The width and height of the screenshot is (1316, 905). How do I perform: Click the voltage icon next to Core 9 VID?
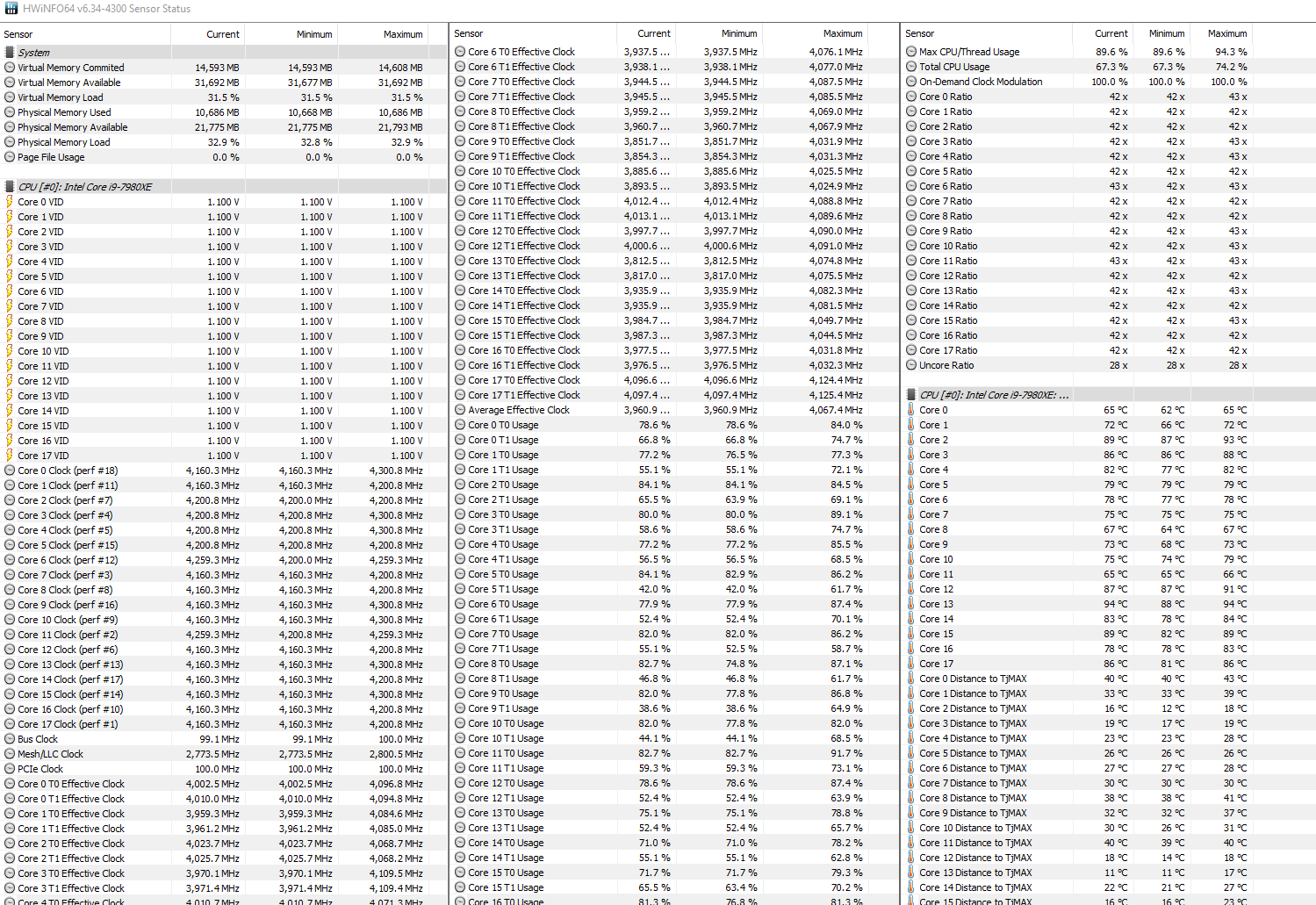click(10, 336)
